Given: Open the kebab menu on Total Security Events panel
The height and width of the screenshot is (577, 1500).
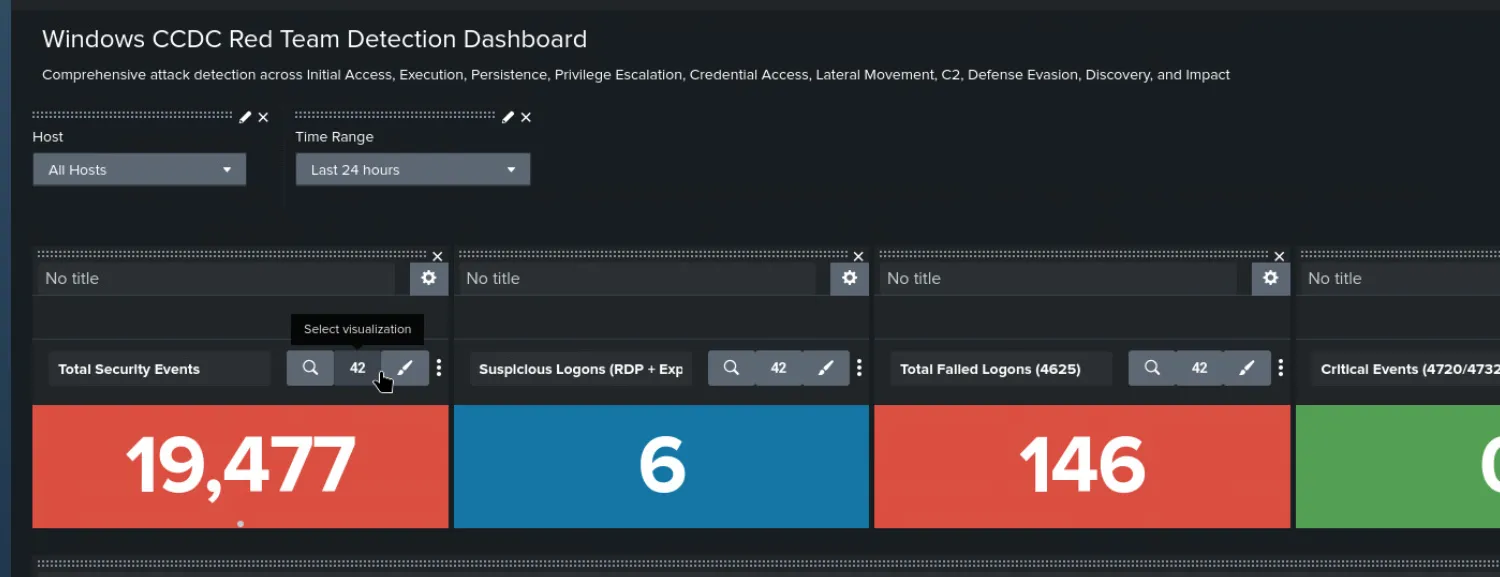Looking at the screenshot, I should point(438,367).
